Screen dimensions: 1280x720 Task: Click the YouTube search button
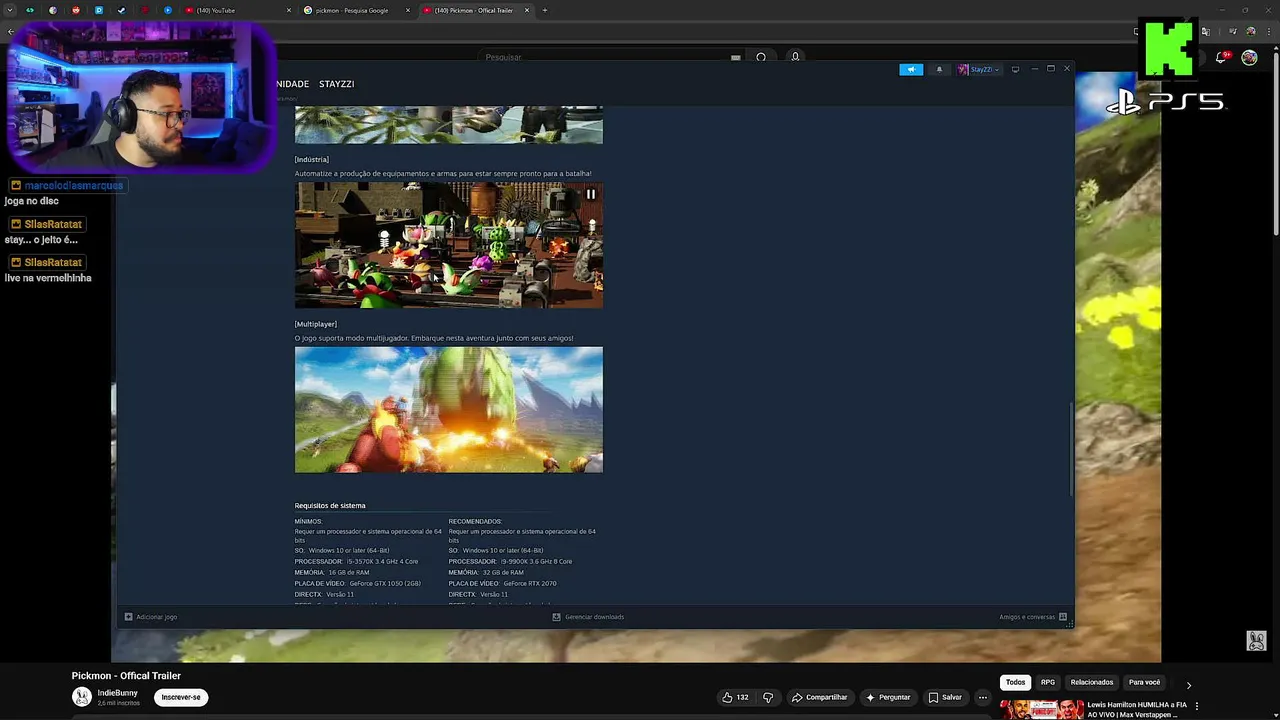(761, 57)
